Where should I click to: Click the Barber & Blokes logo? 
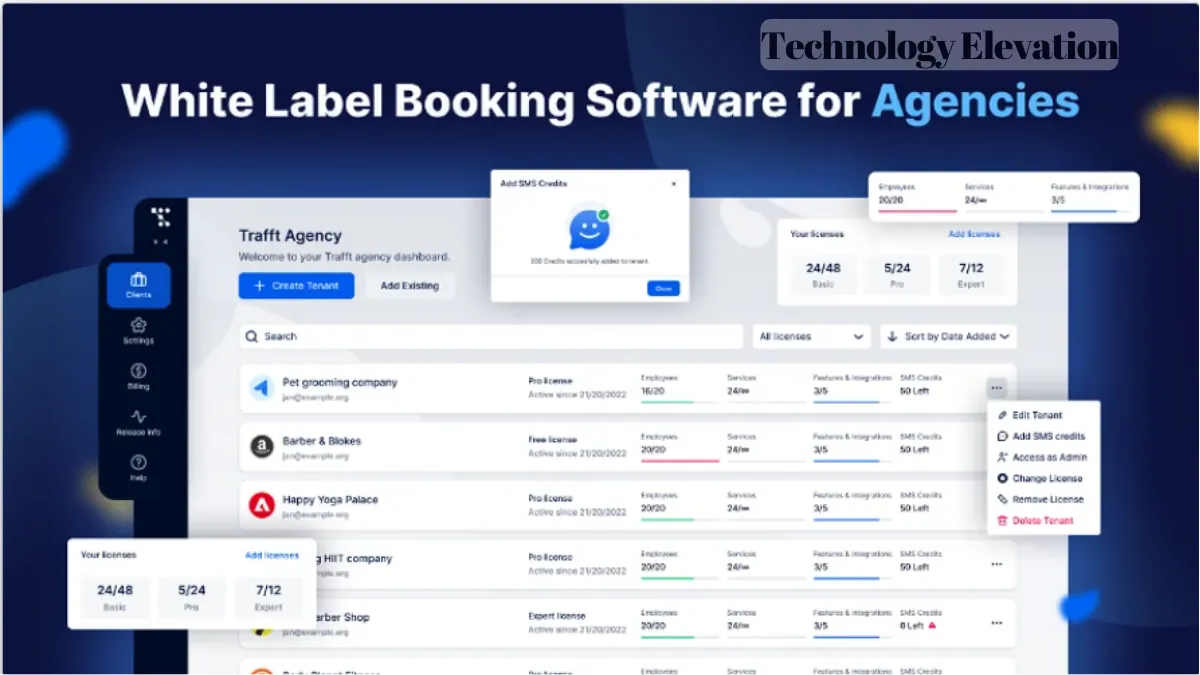point(261,447)
